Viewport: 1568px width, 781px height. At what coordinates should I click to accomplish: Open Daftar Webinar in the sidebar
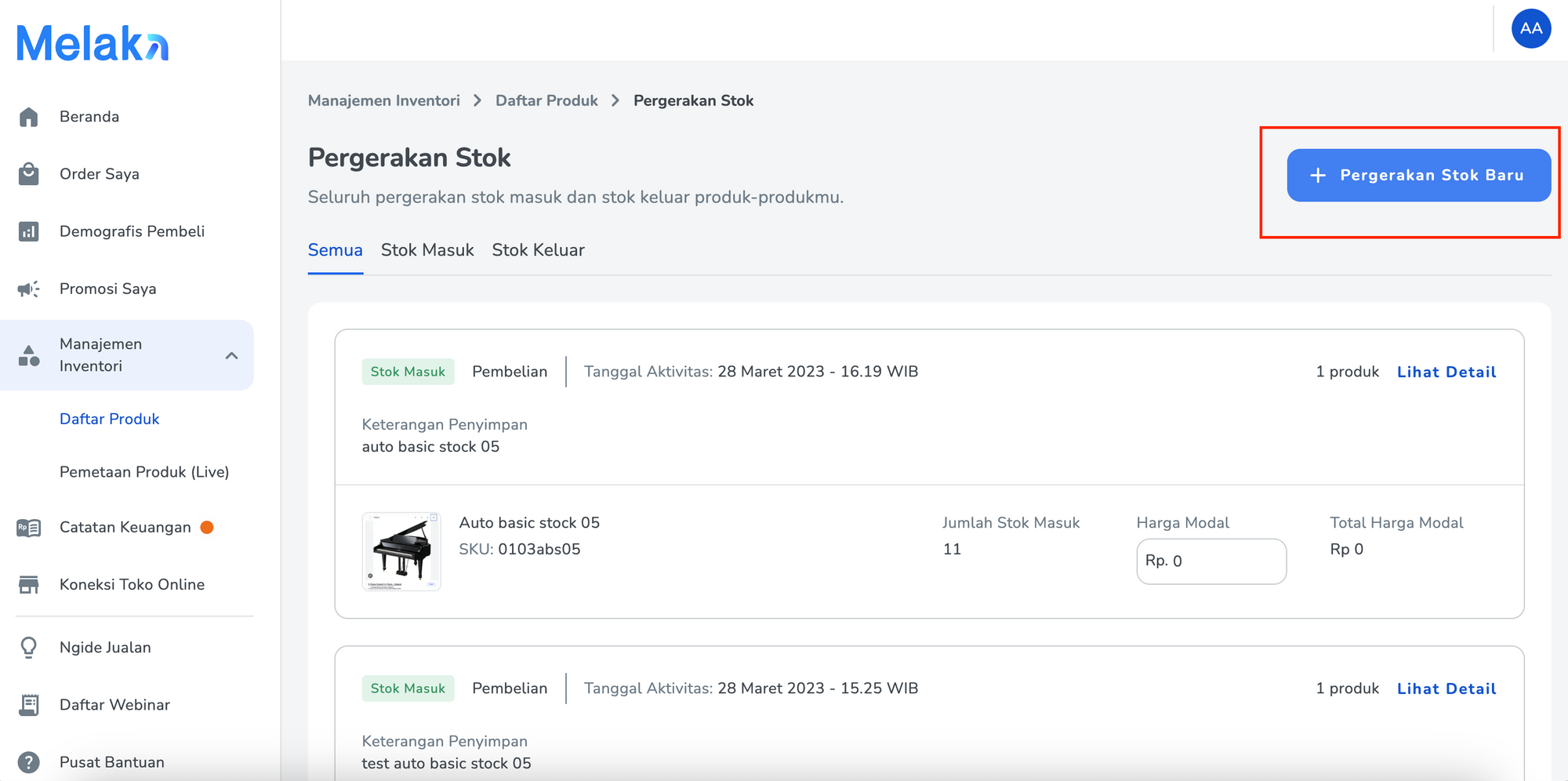(114, 705)
